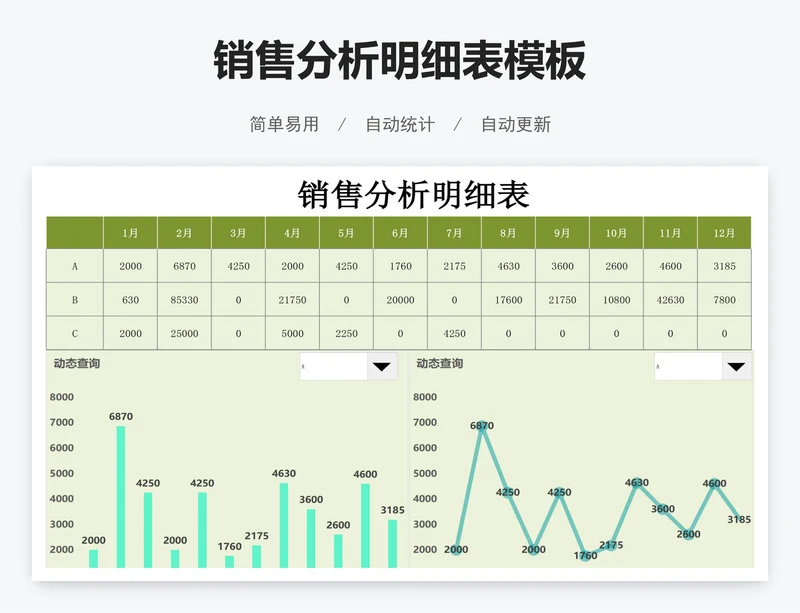Click the bar labeled 2175

pos(257,556)
